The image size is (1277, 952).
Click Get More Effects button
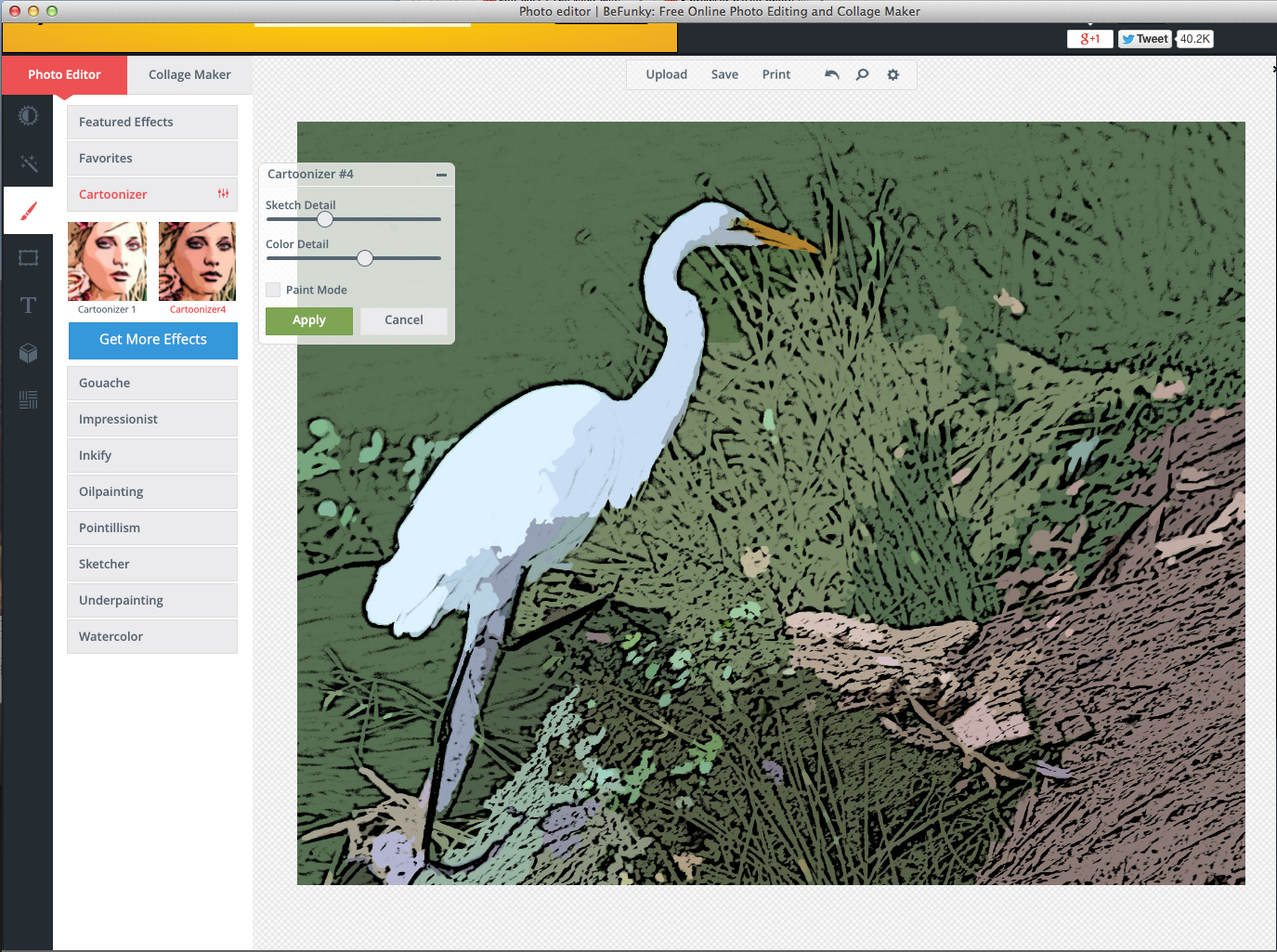click(x=153, y=340)
